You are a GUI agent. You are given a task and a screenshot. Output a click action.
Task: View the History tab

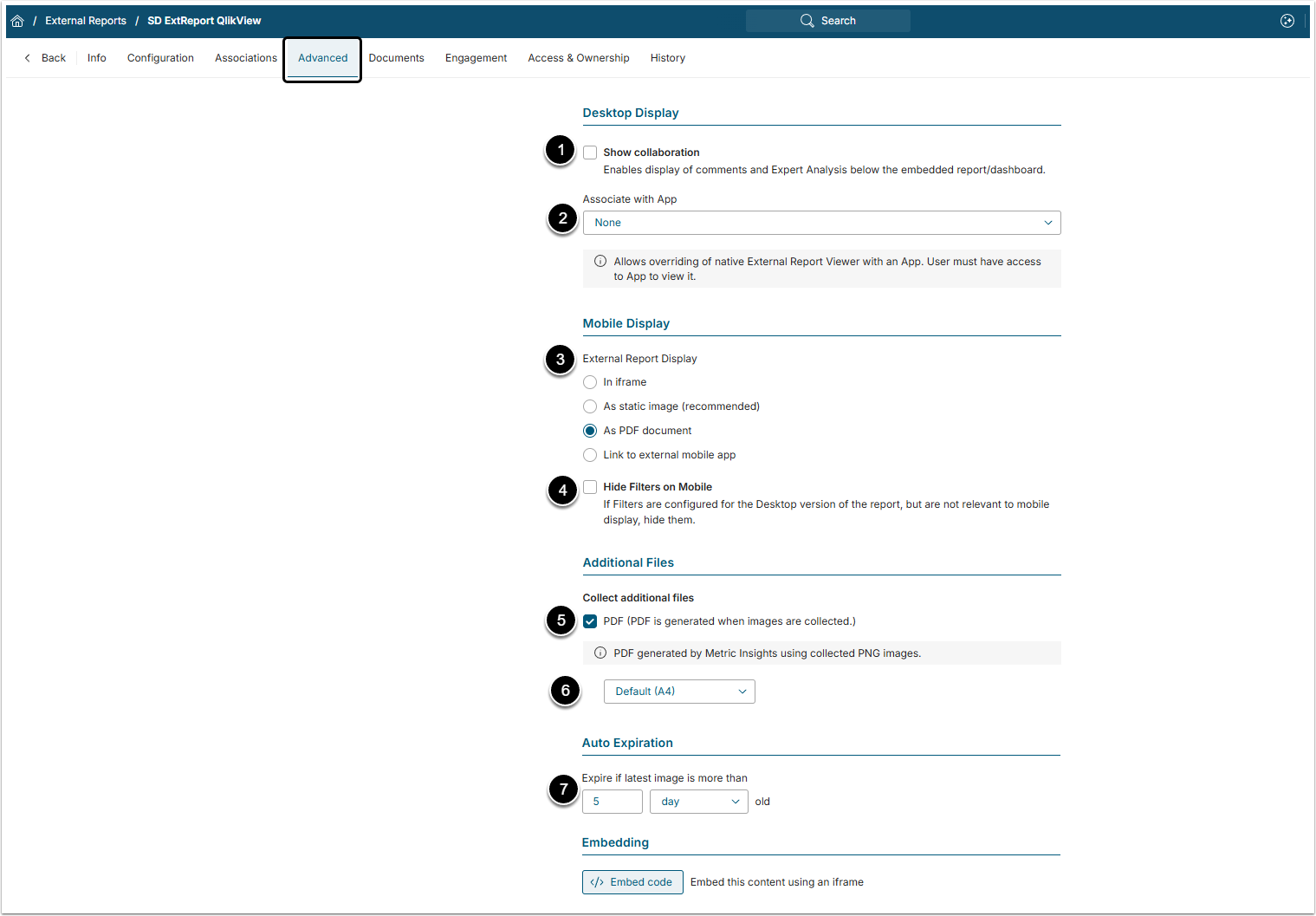point(668,58)
